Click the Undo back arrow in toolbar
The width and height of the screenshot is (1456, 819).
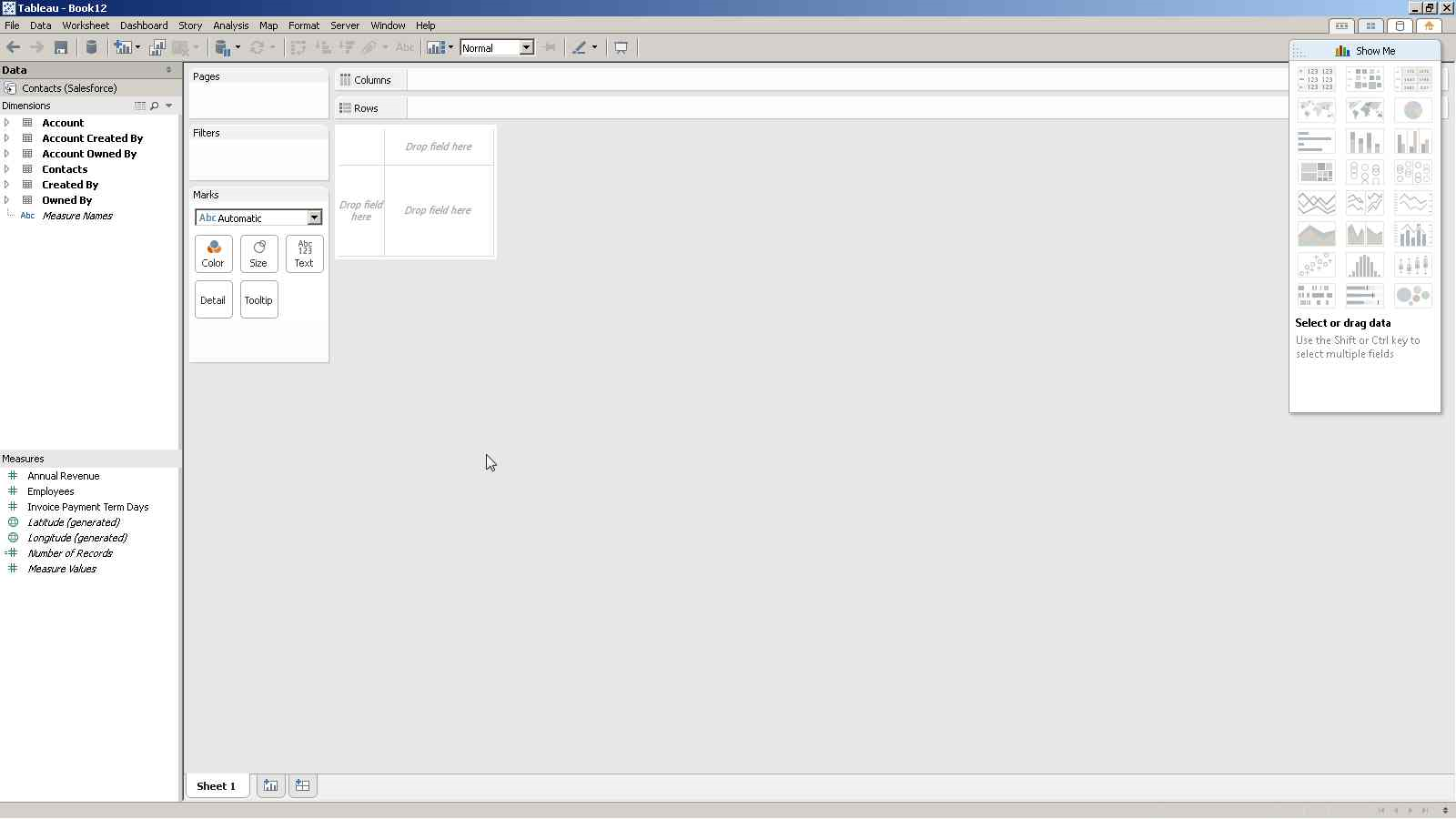pyautogui.click(x=13, y=47)
